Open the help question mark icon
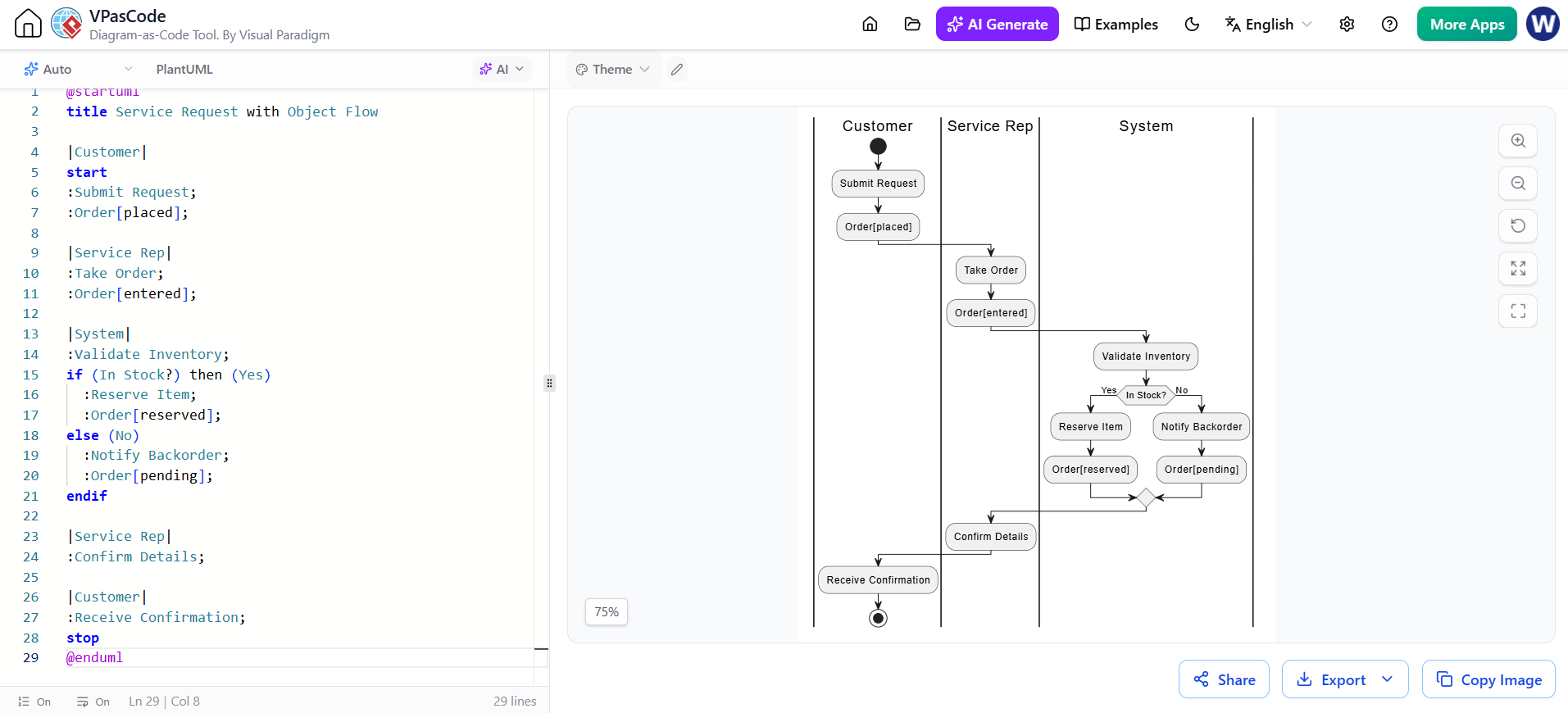 coord(1389,24)
